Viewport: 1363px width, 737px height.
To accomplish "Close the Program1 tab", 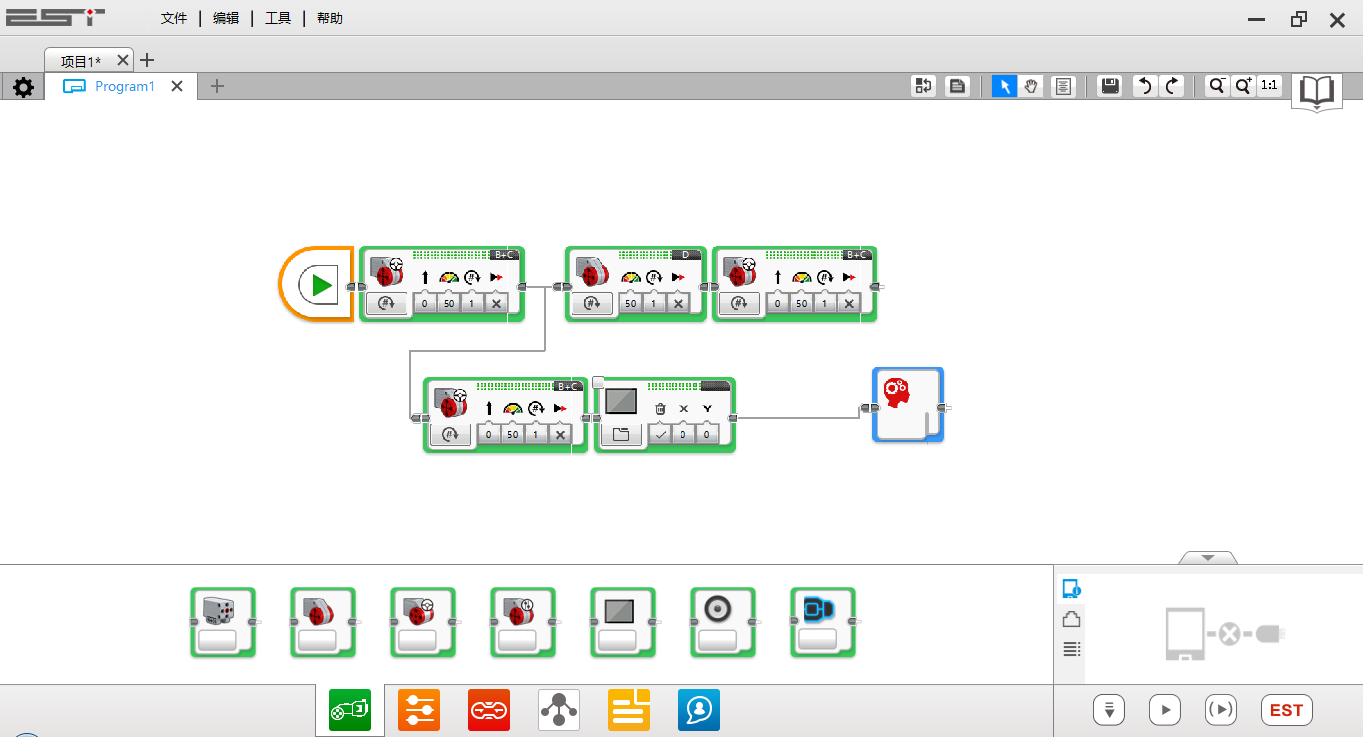I will coord(177,86).
